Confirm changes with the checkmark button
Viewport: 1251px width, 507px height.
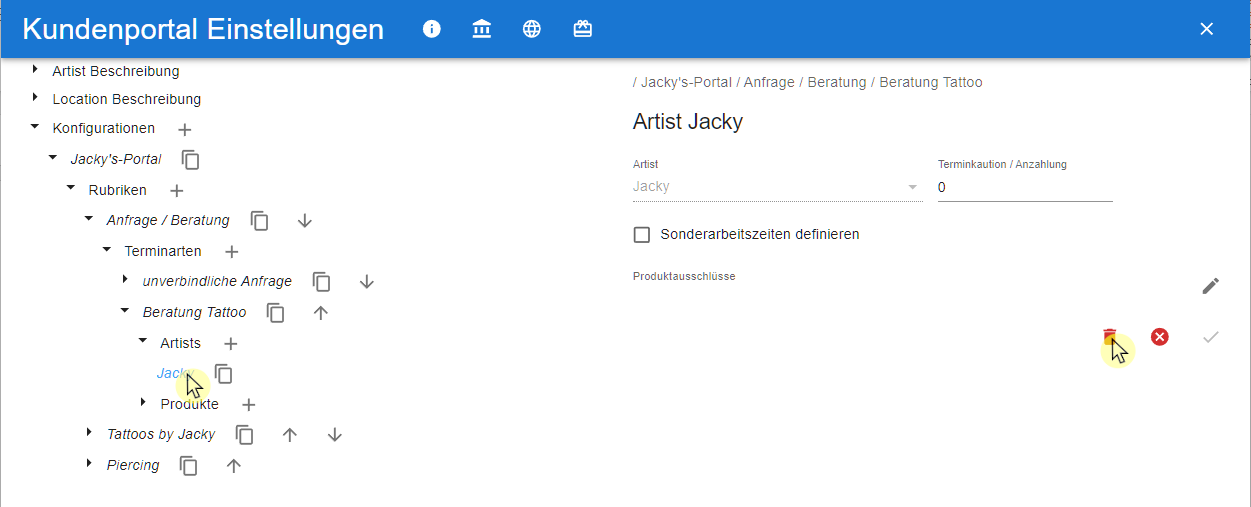tap(1211, 337)
